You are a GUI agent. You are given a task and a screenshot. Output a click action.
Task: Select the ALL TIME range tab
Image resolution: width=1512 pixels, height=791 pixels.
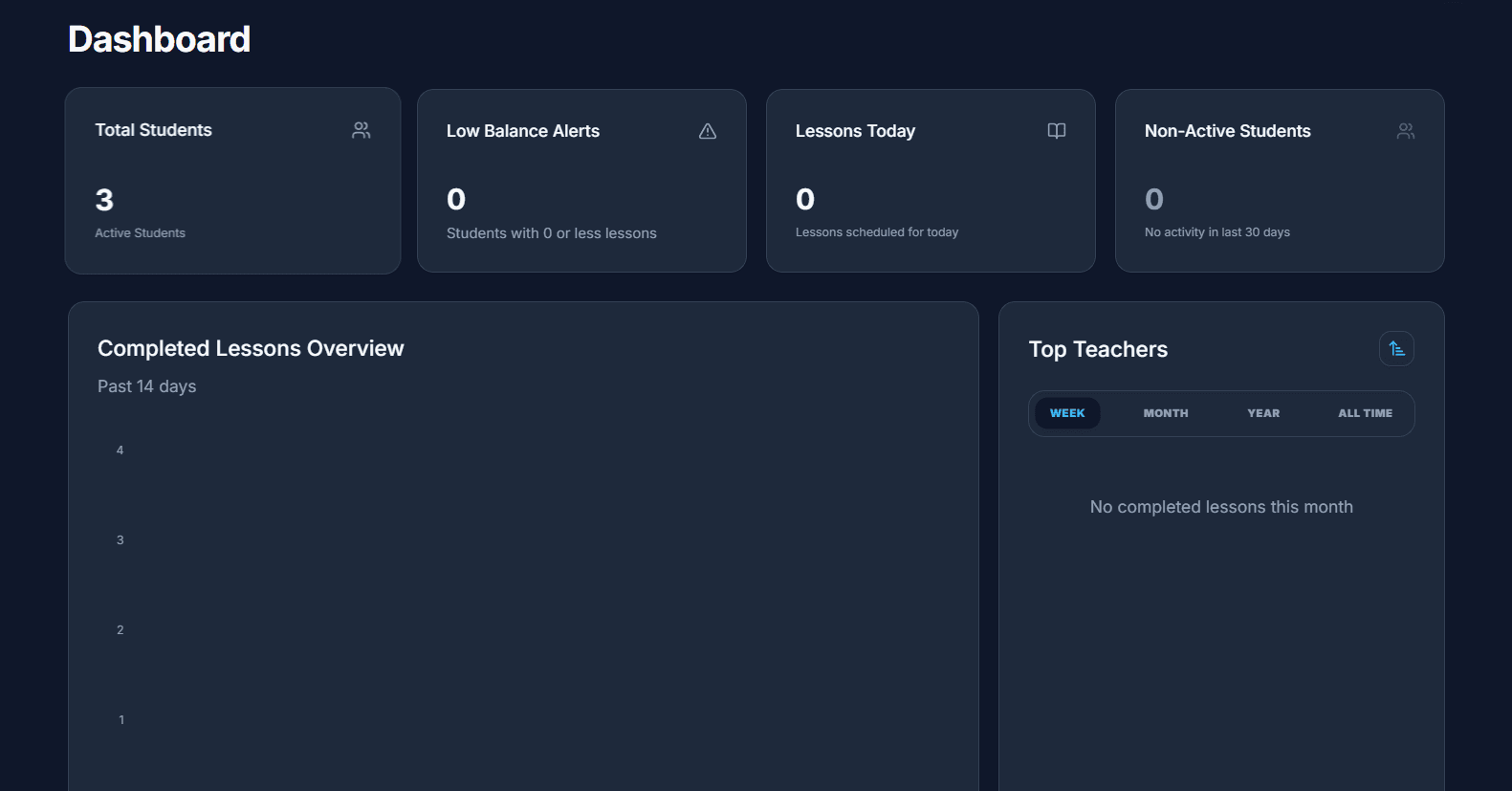(x=1365, y=413)
